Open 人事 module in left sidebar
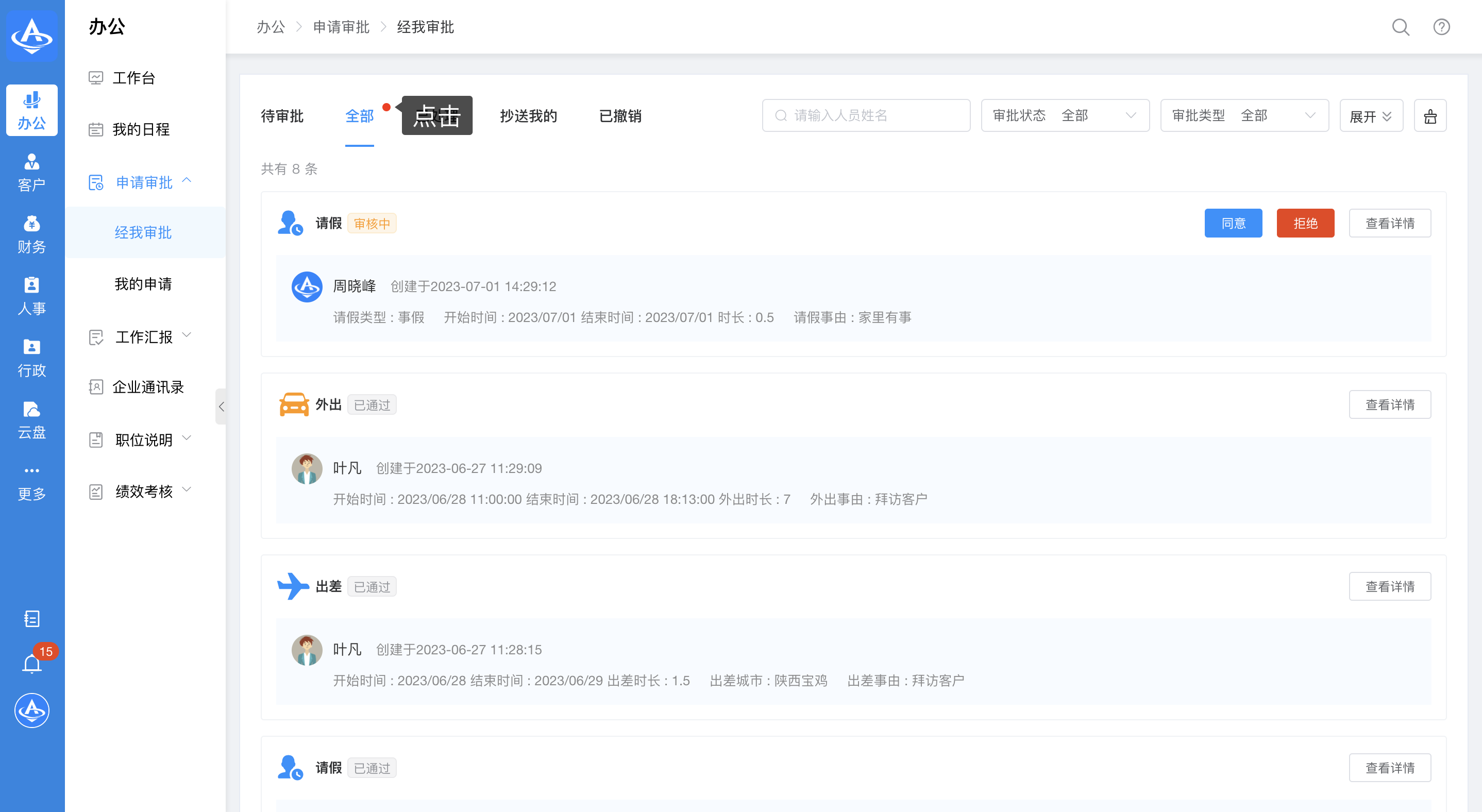Viewport: 1482px width, 812px height. pos(31,296)
